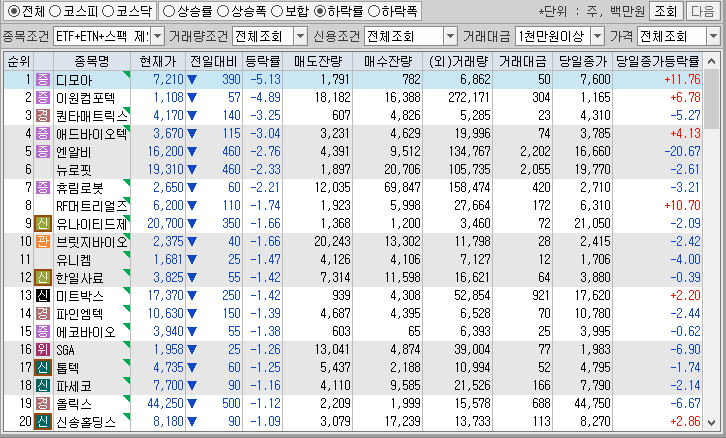
Task: Sort by the 당일종가 column header
Action: [x=582, y=61]
